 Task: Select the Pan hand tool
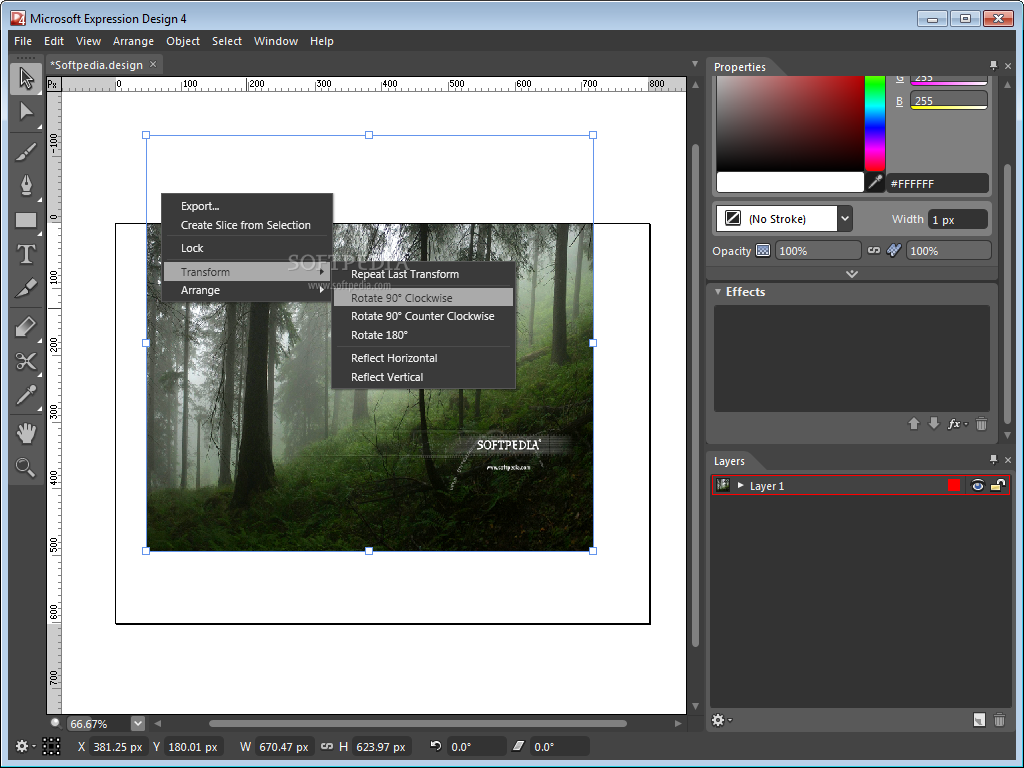coord(26,433)
